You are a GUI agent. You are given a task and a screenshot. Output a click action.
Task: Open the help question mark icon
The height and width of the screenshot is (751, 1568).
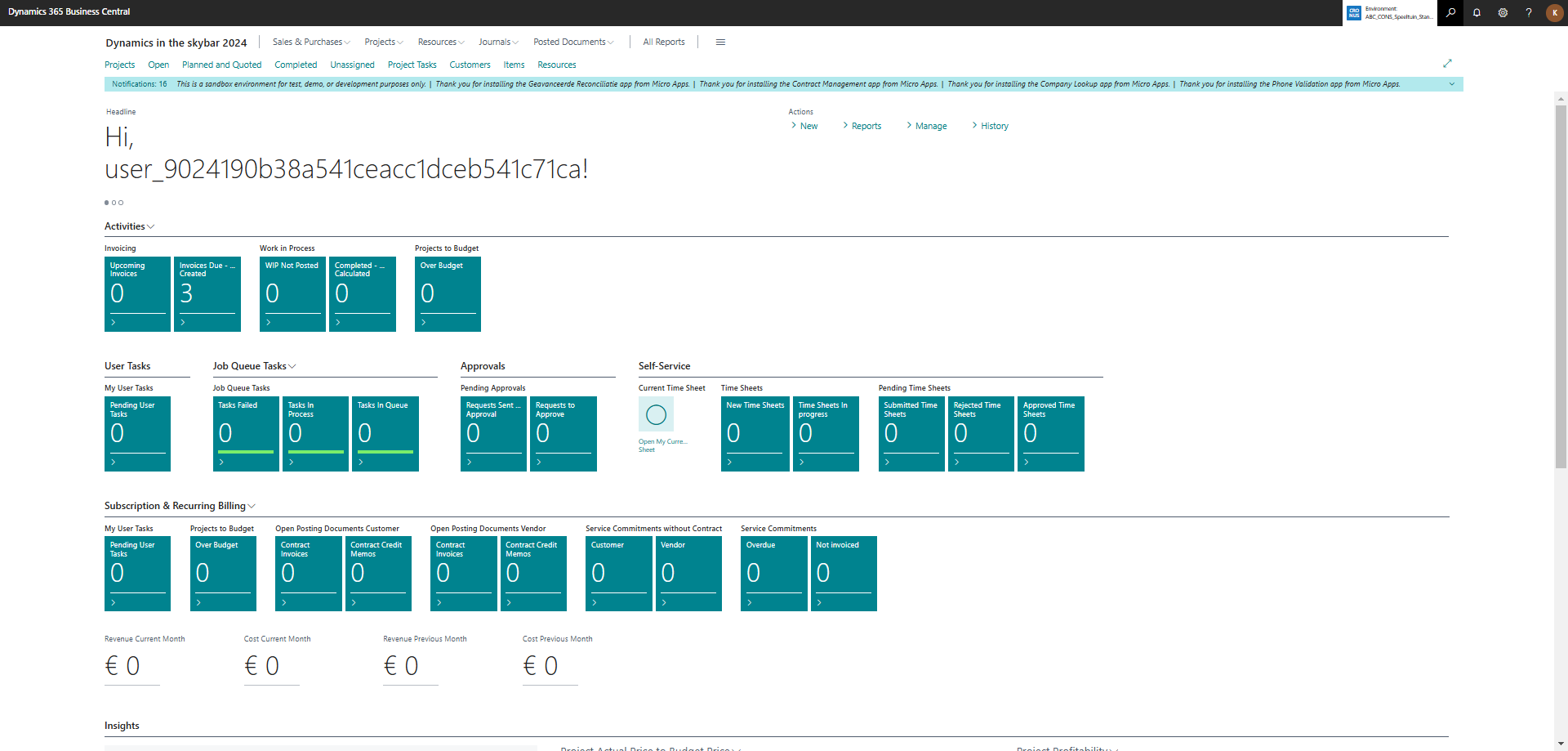tap(1529, 12)
